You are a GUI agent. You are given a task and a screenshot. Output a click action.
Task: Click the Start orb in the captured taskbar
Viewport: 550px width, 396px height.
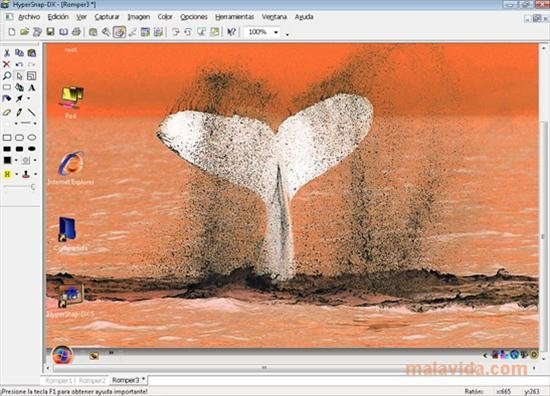tap(62, 355)
